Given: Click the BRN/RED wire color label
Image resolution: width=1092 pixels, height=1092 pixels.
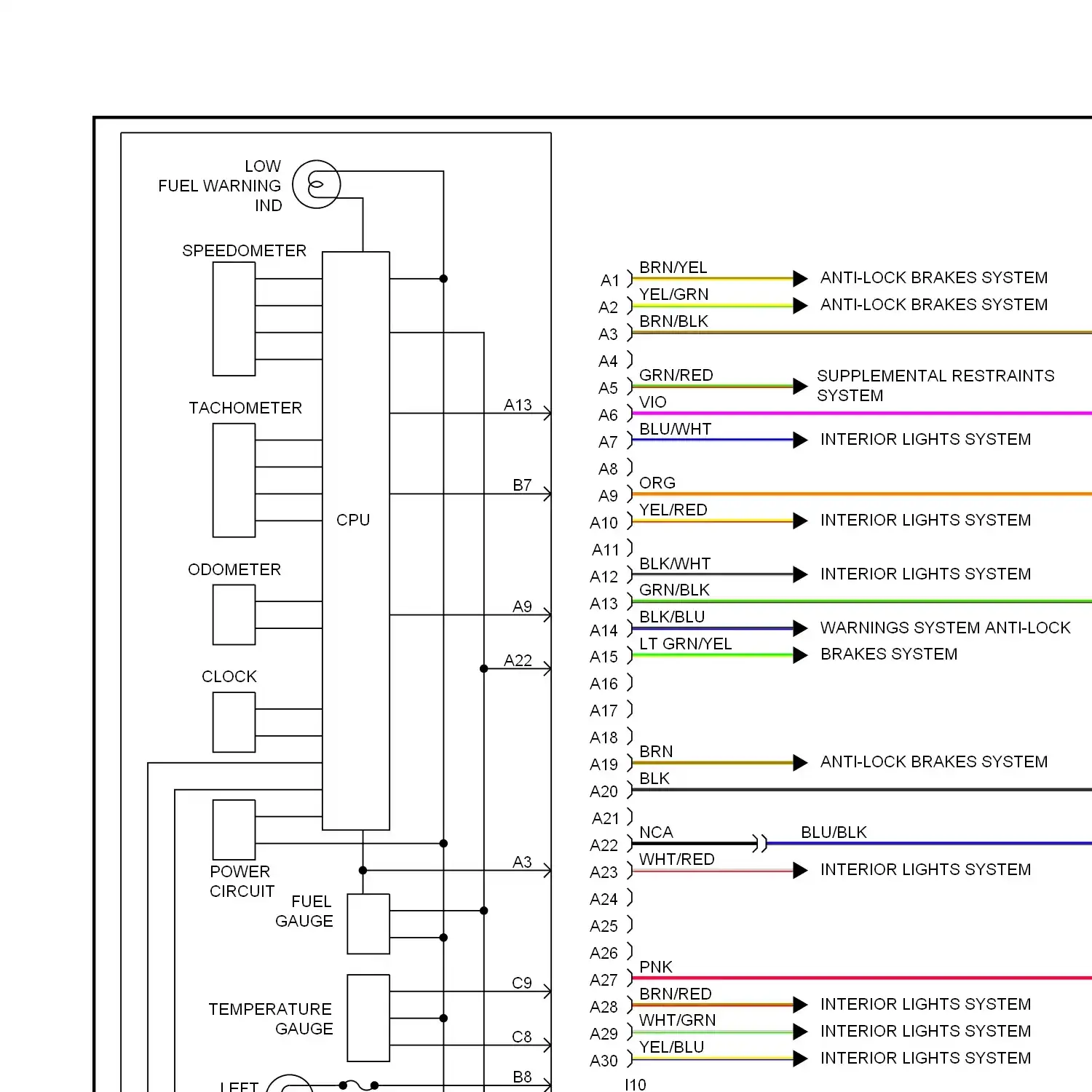Looking at the screenshot, I should [x=676, y=994].
